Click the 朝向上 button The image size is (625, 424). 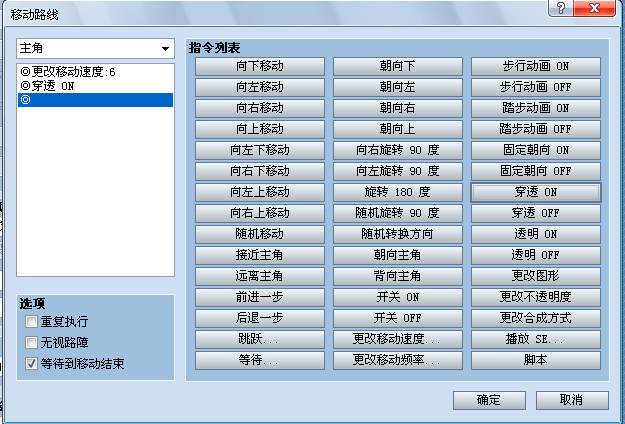(398, 129)
